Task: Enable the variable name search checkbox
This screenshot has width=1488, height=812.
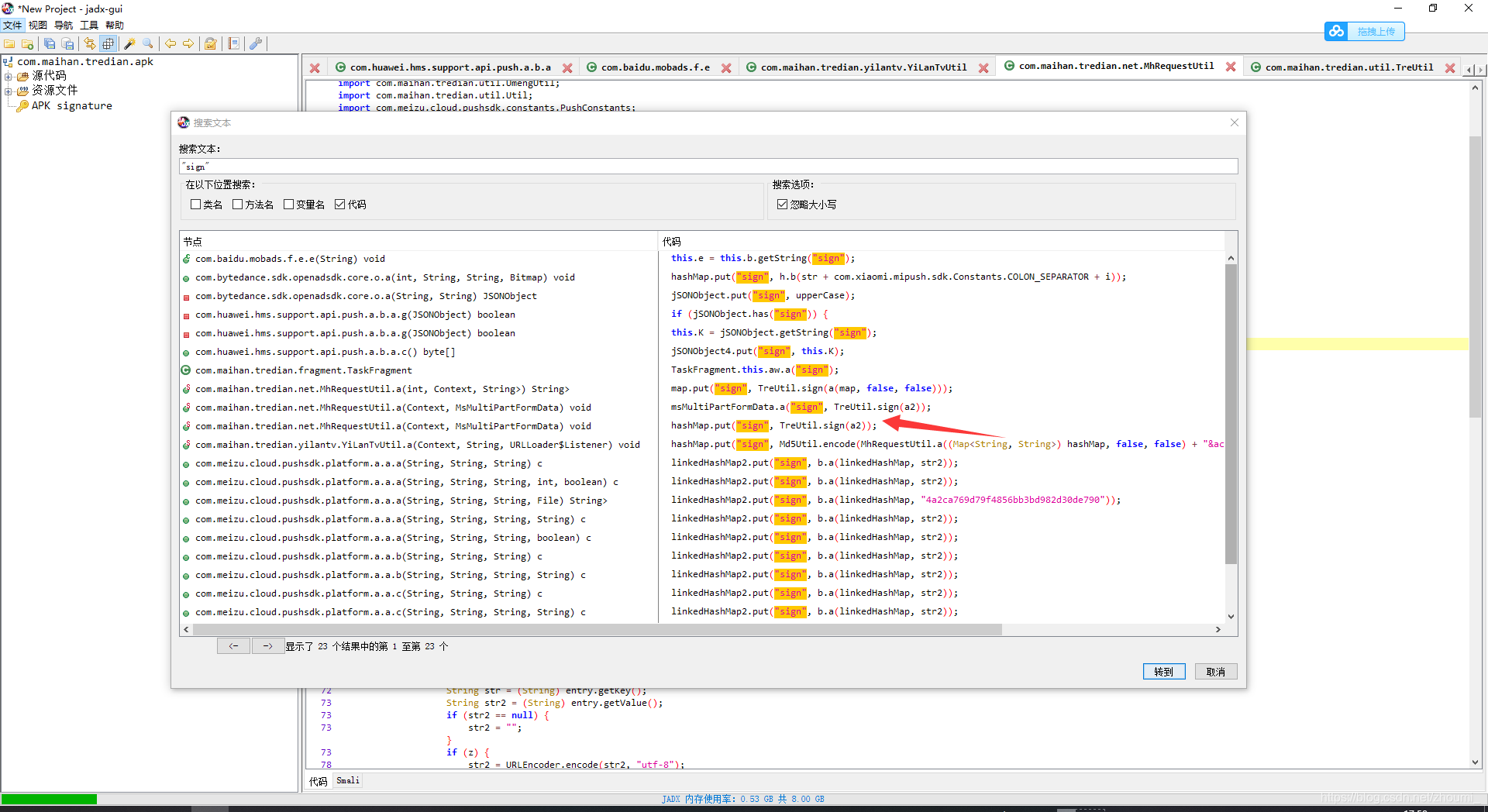Action: [288, 205]
